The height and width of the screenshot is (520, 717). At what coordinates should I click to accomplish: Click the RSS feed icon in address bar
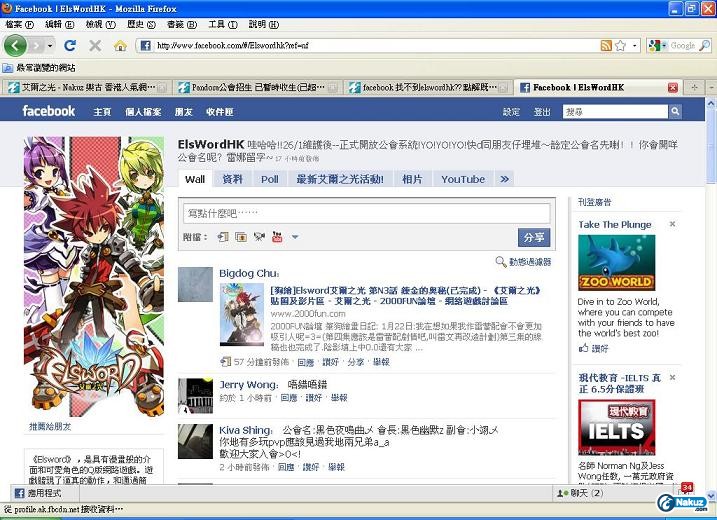(x=606, y=46)
